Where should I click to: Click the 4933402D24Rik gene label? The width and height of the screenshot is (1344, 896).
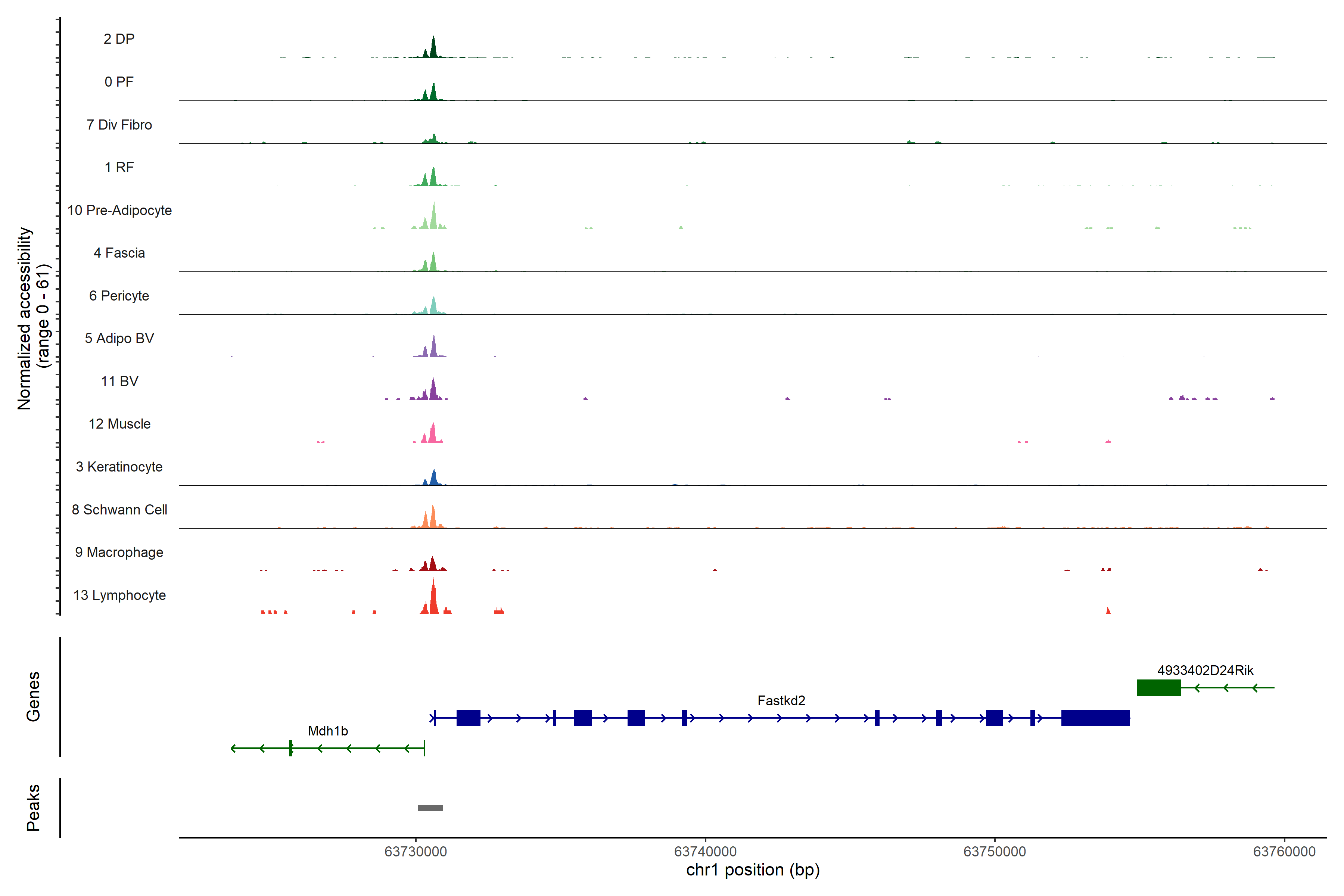pos(1205,670)
